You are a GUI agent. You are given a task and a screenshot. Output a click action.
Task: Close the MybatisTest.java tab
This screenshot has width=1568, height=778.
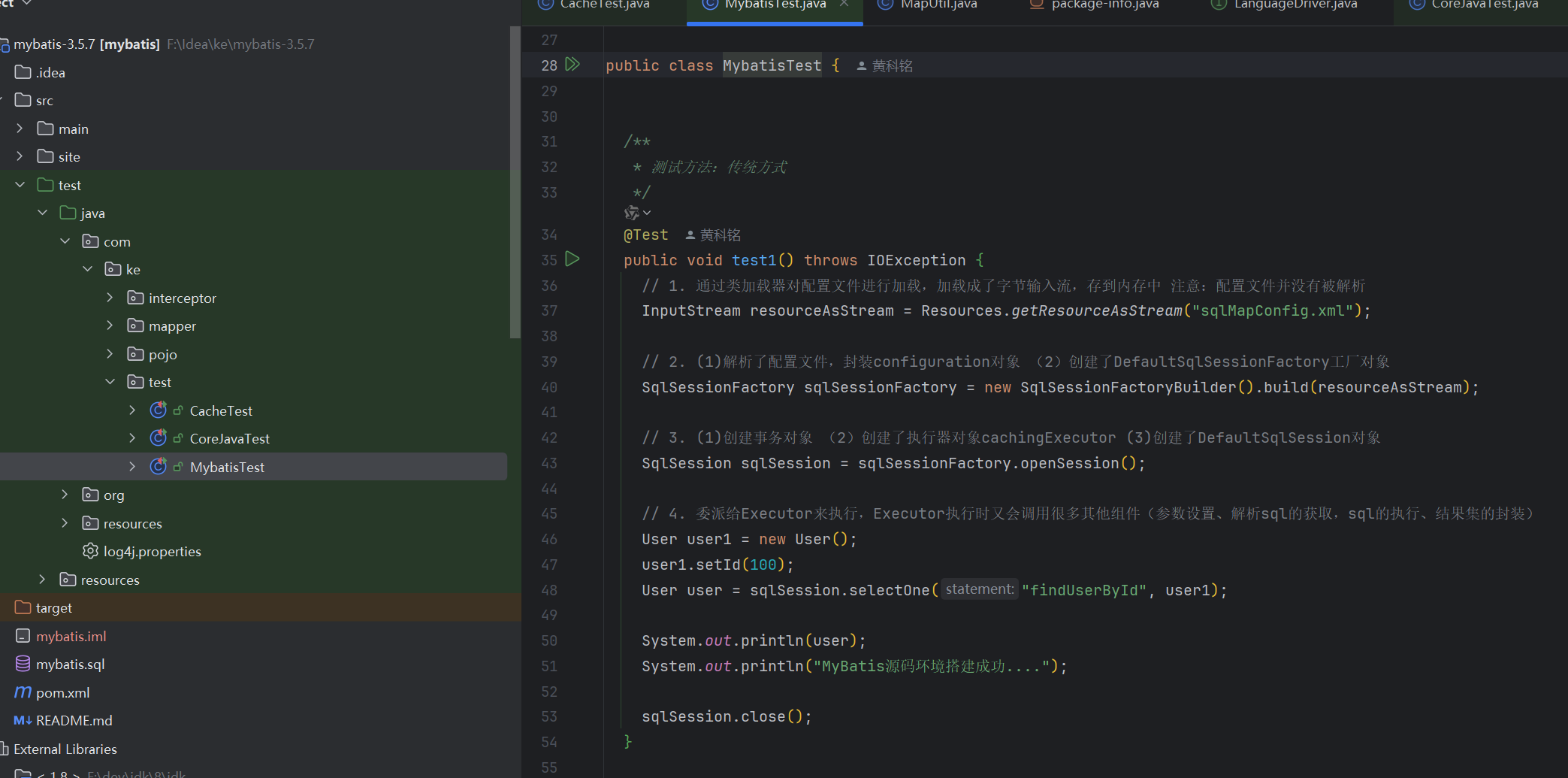[x=844, y=5]
